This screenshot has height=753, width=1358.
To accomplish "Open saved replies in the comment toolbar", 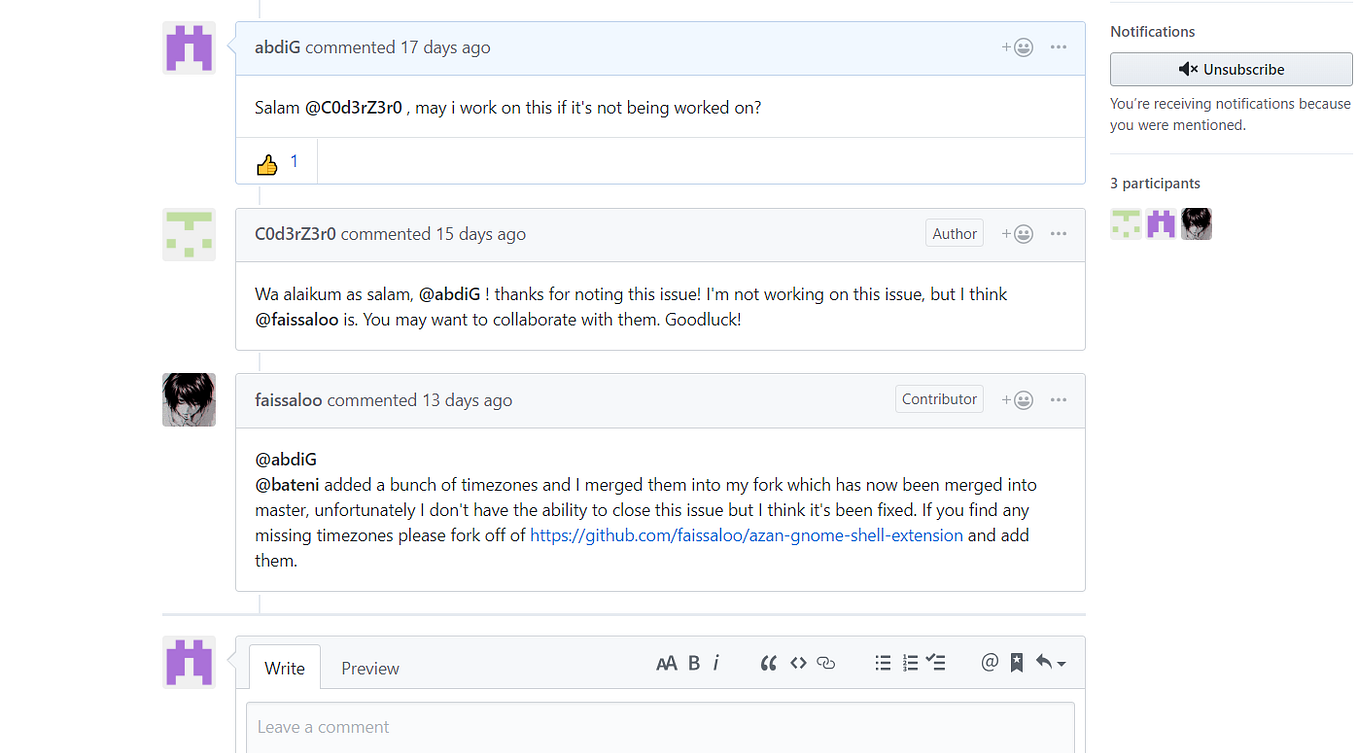I will pos(1016,662).
